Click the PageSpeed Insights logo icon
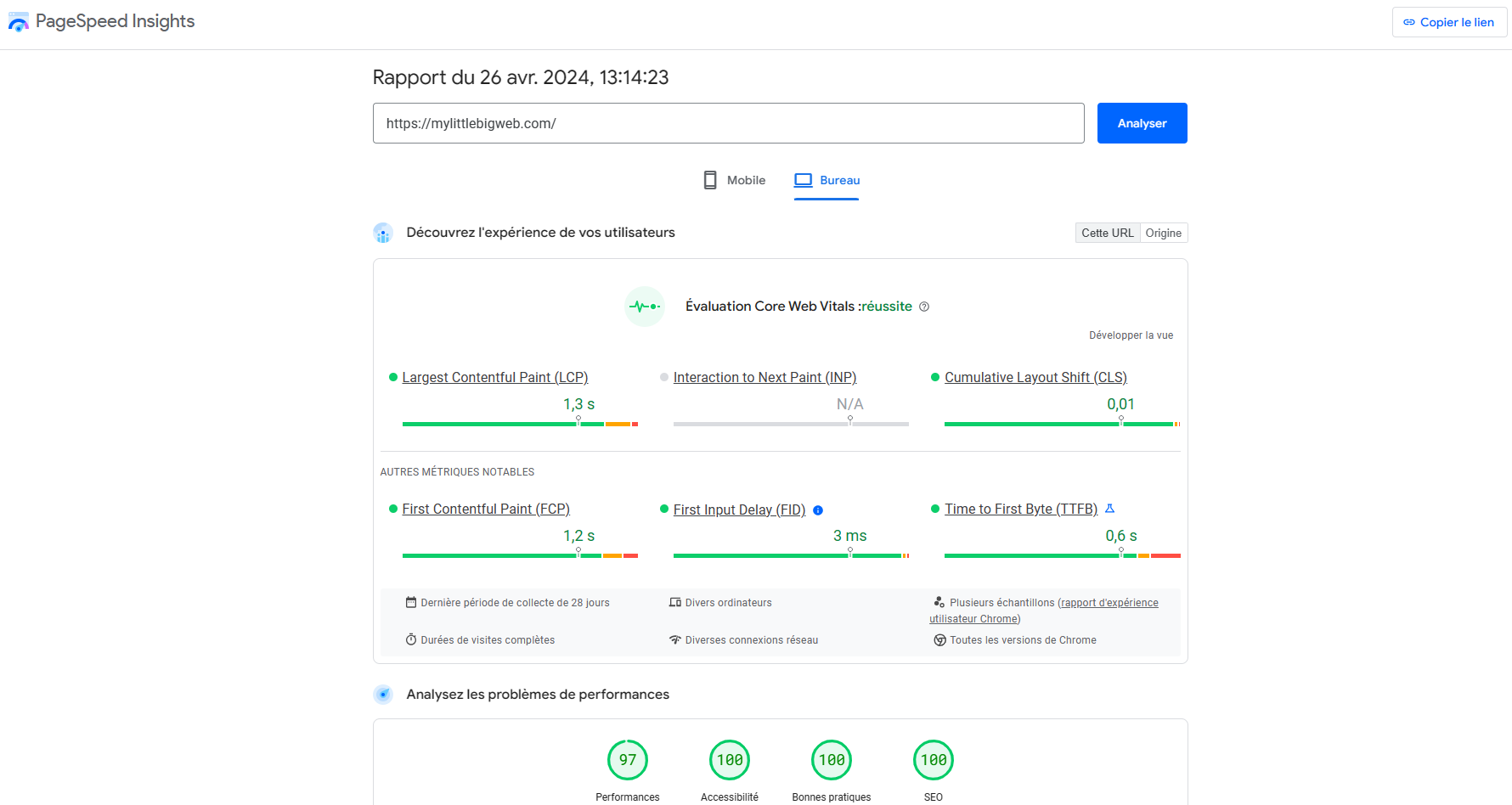 [x=19, y=22]
